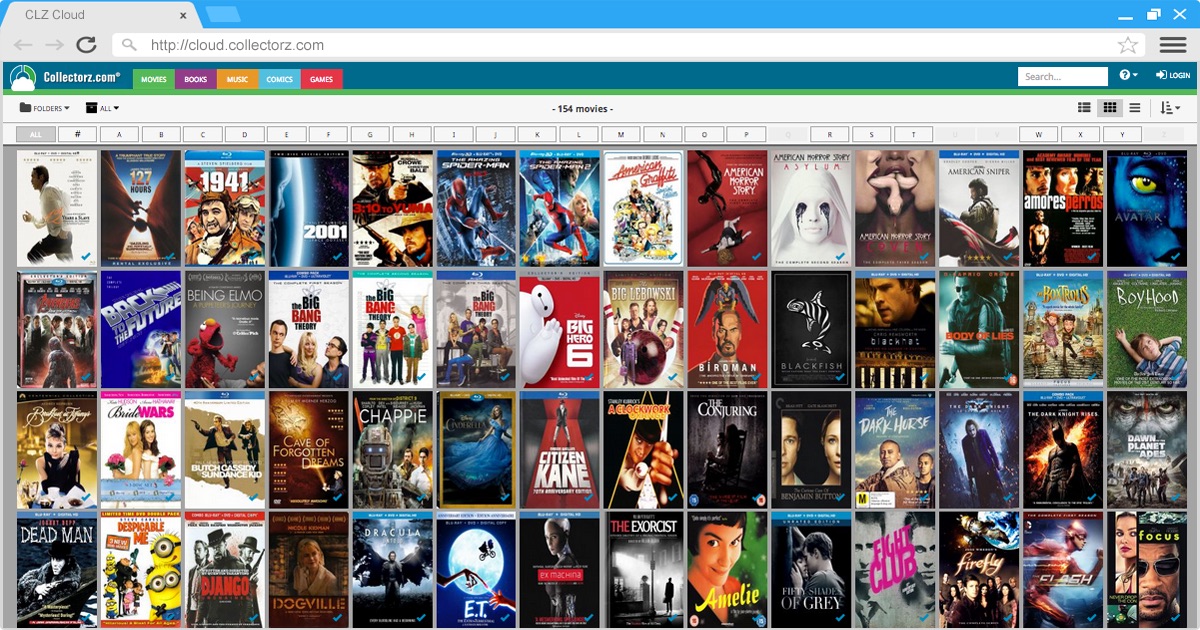This screenshot has width=1200, height=630.
Task: Switch to the Comics tab
Action: coord(280,79)
